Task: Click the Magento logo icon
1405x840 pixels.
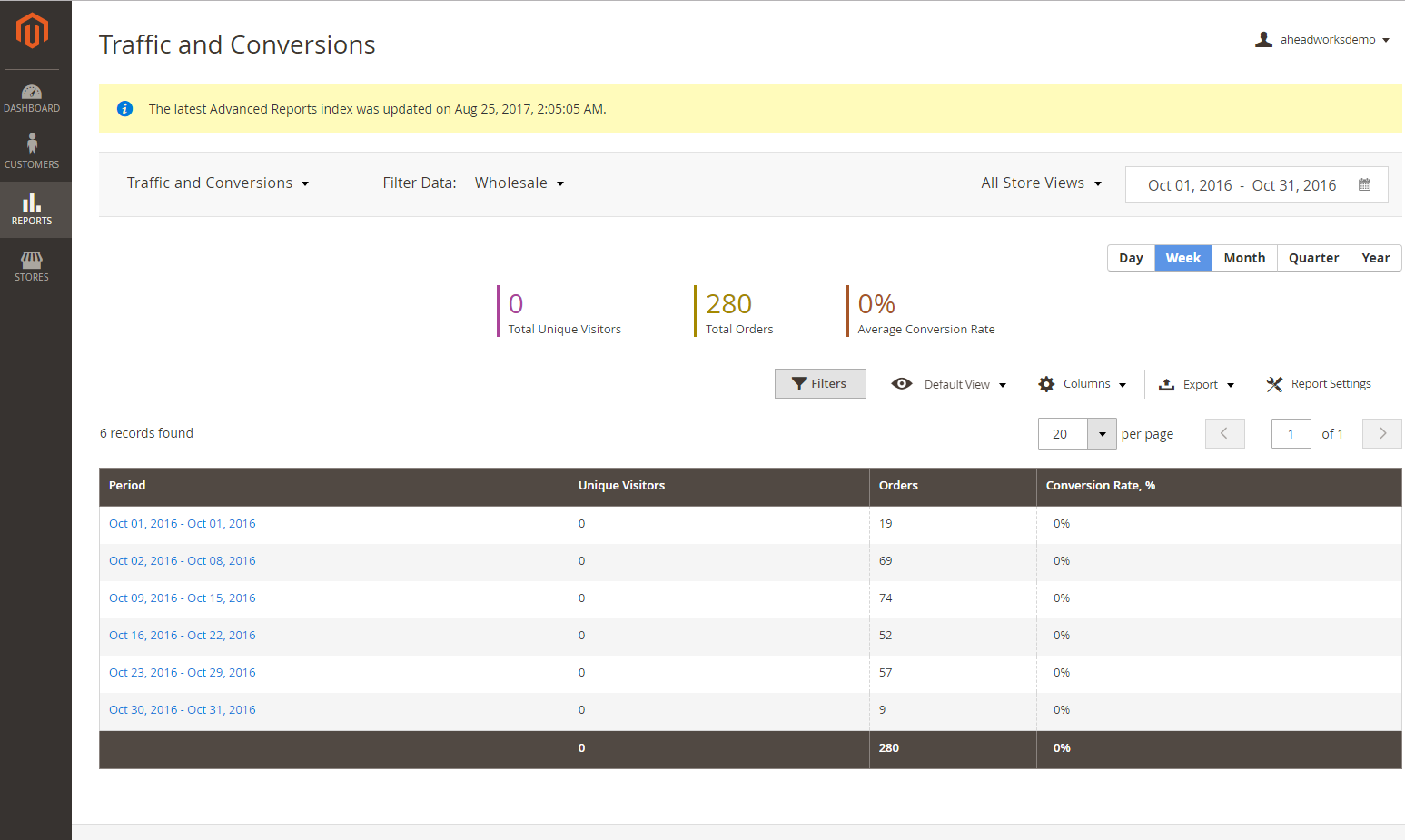Action: pyautogui.click(x=32, y=31)
